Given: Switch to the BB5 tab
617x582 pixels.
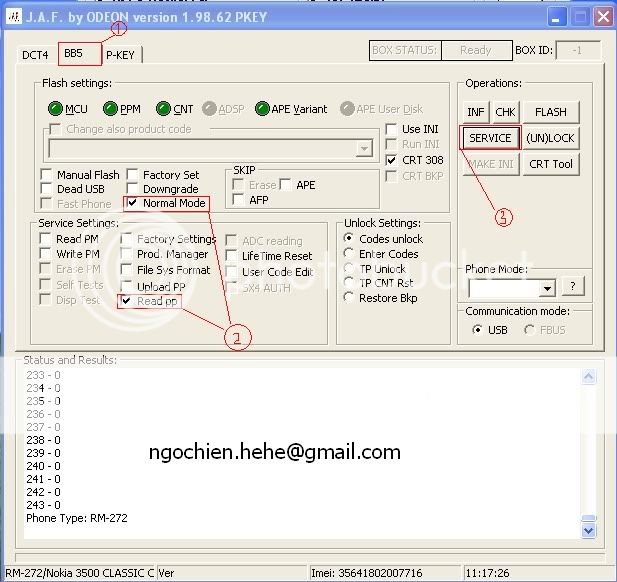Looking at the screenshot, I should click(x=79, y=54).
